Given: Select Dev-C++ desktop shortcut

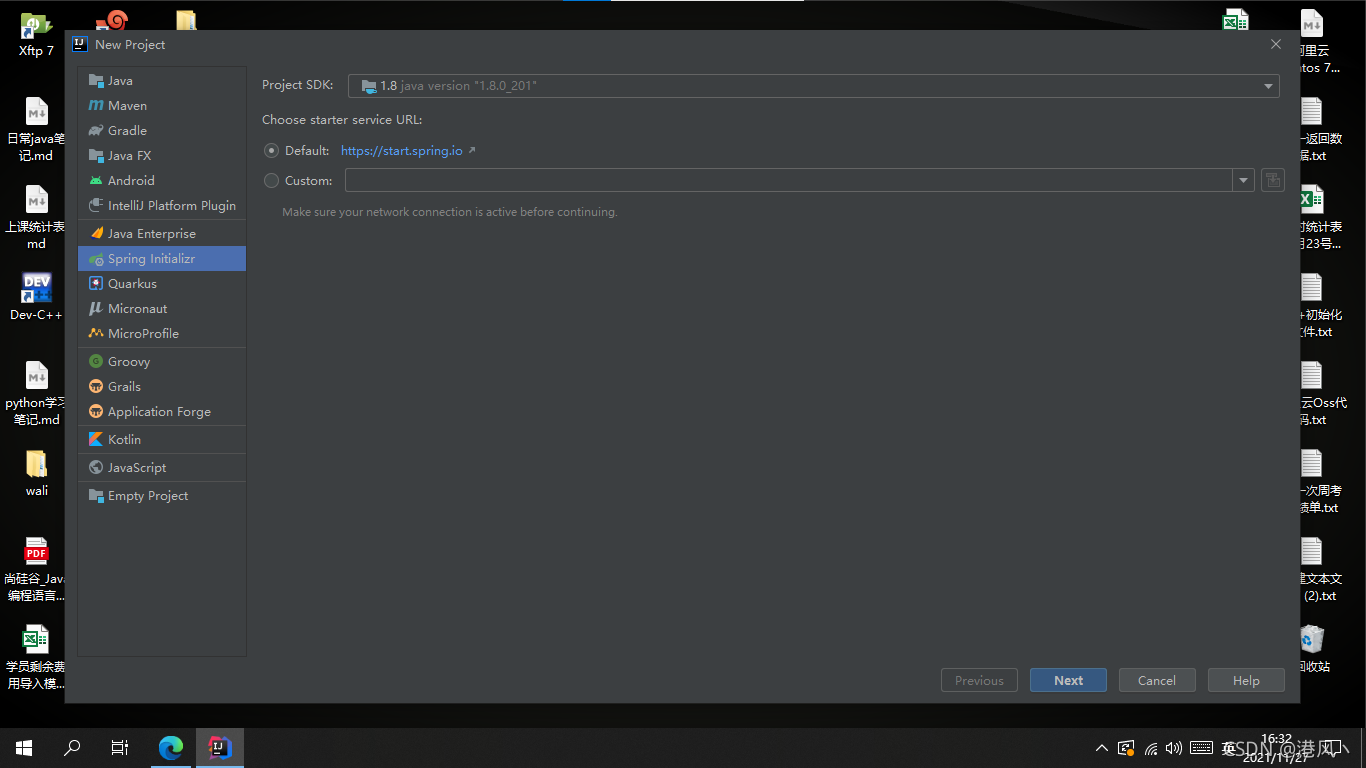Looking at the screenshot, I should (36, 296).
